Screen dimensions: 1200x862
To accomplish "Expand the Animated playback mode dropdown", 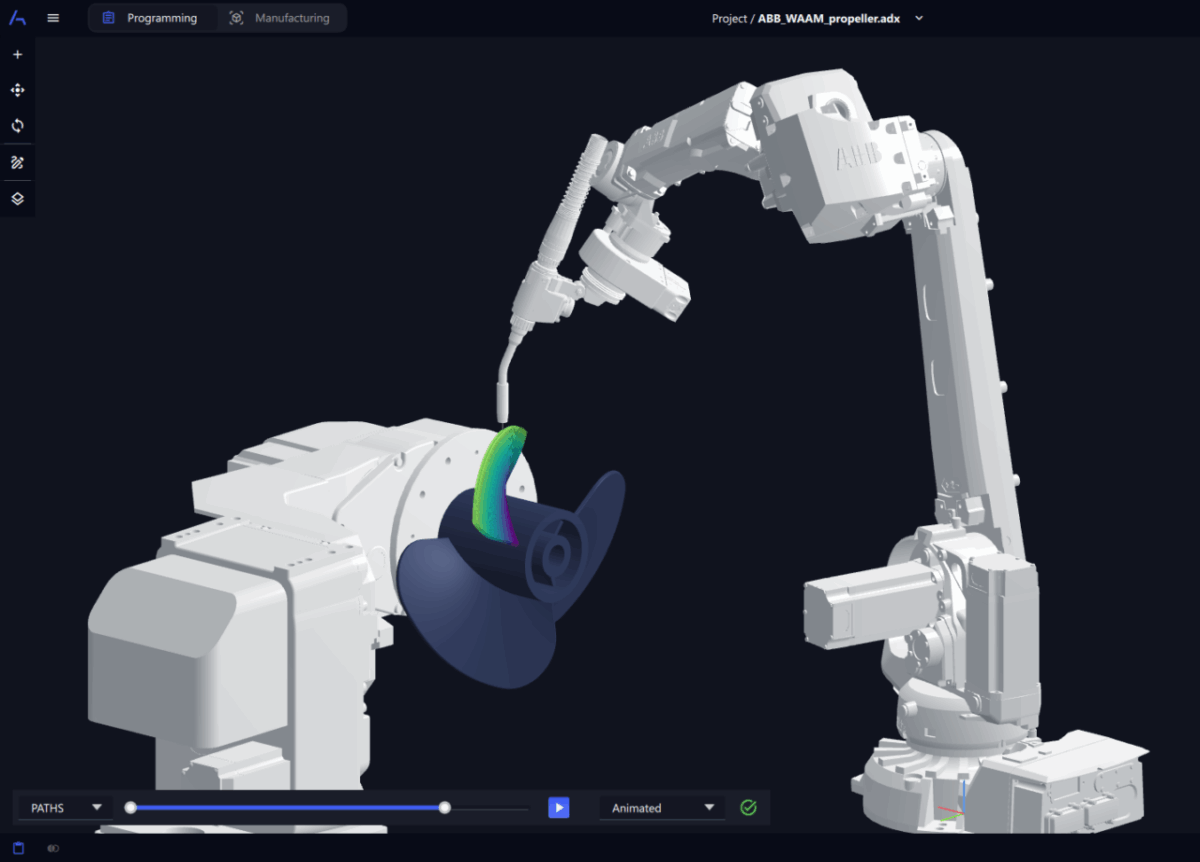I will (662, 807).
